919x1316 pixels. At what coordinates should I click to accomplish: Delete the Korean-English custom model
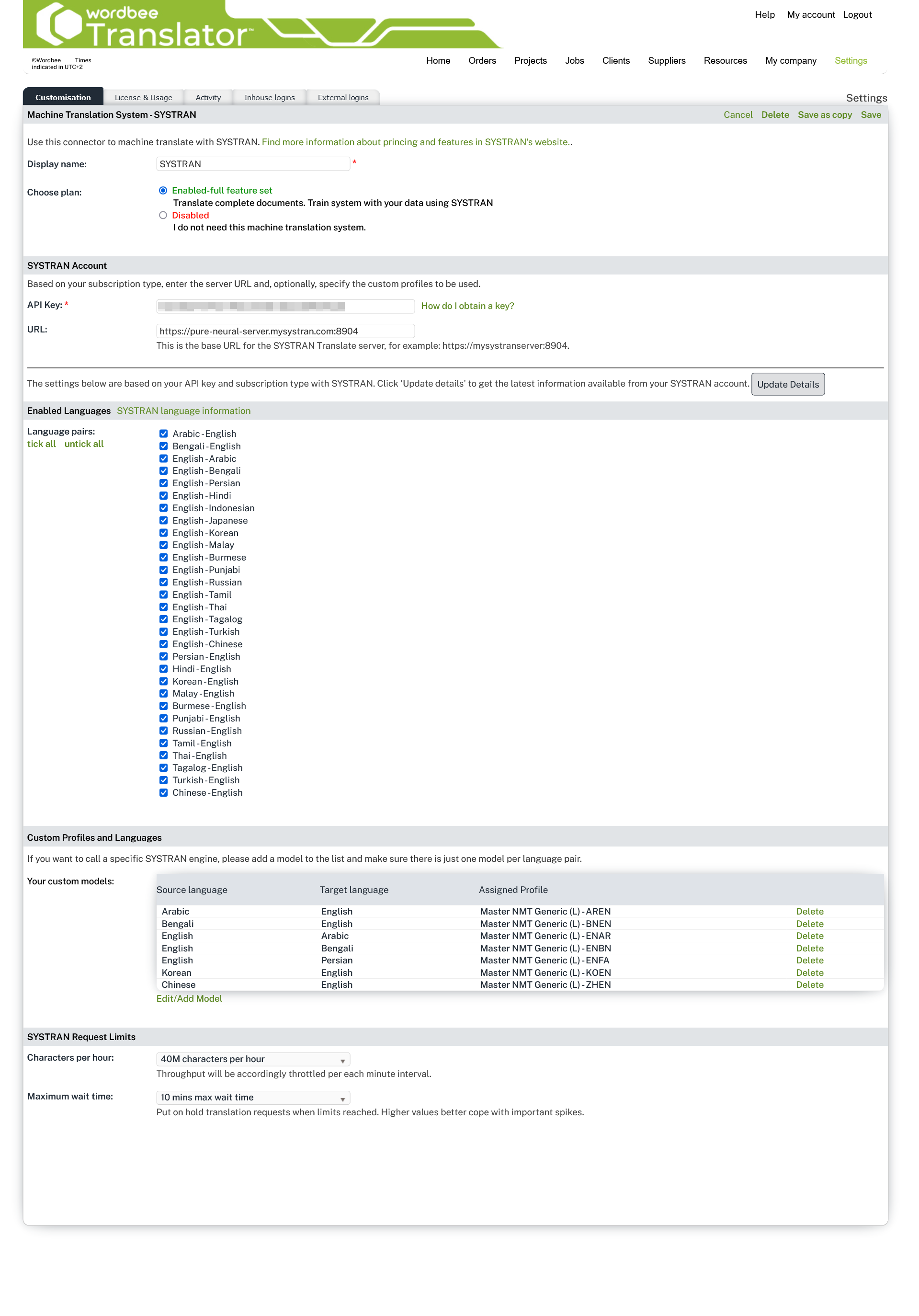click(810, 972)
